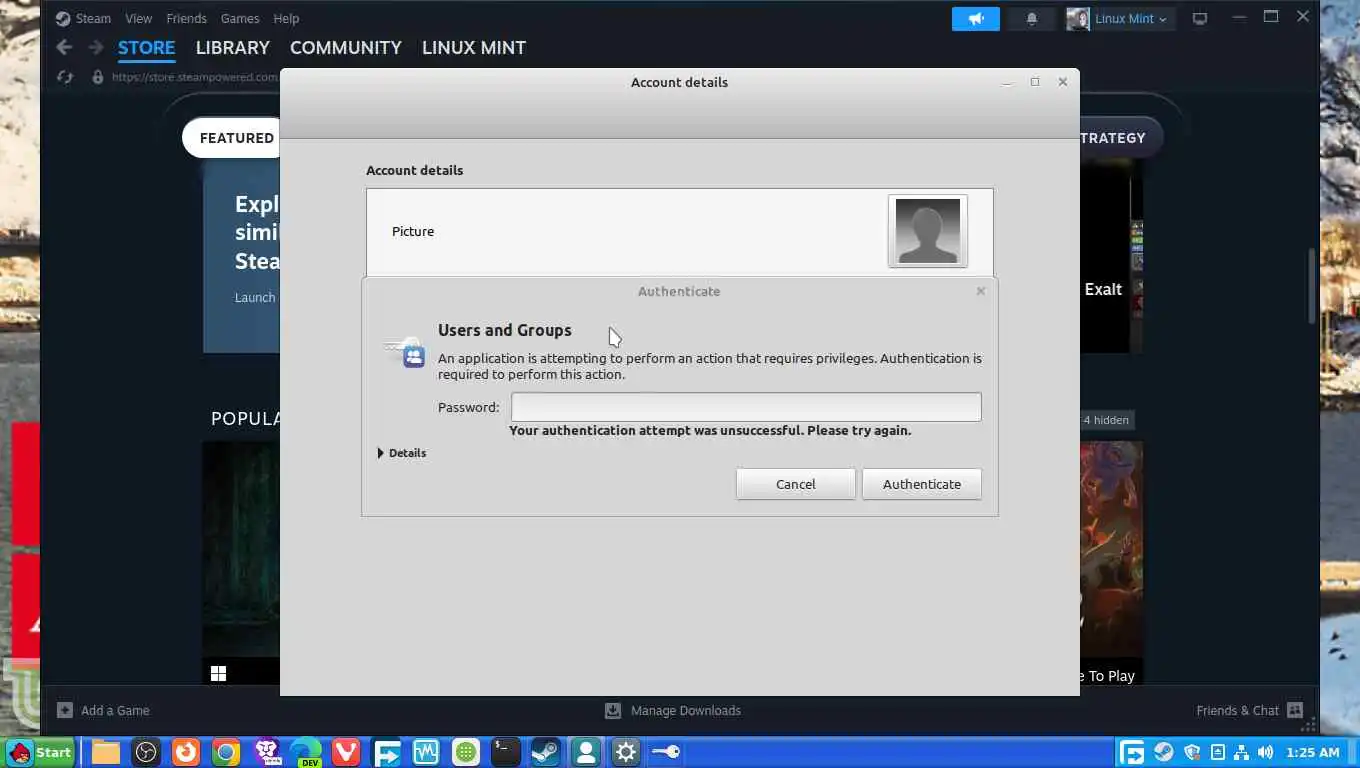1360x768 pixels.
Task: Click the store URL address text
Action: click(195, 77)
